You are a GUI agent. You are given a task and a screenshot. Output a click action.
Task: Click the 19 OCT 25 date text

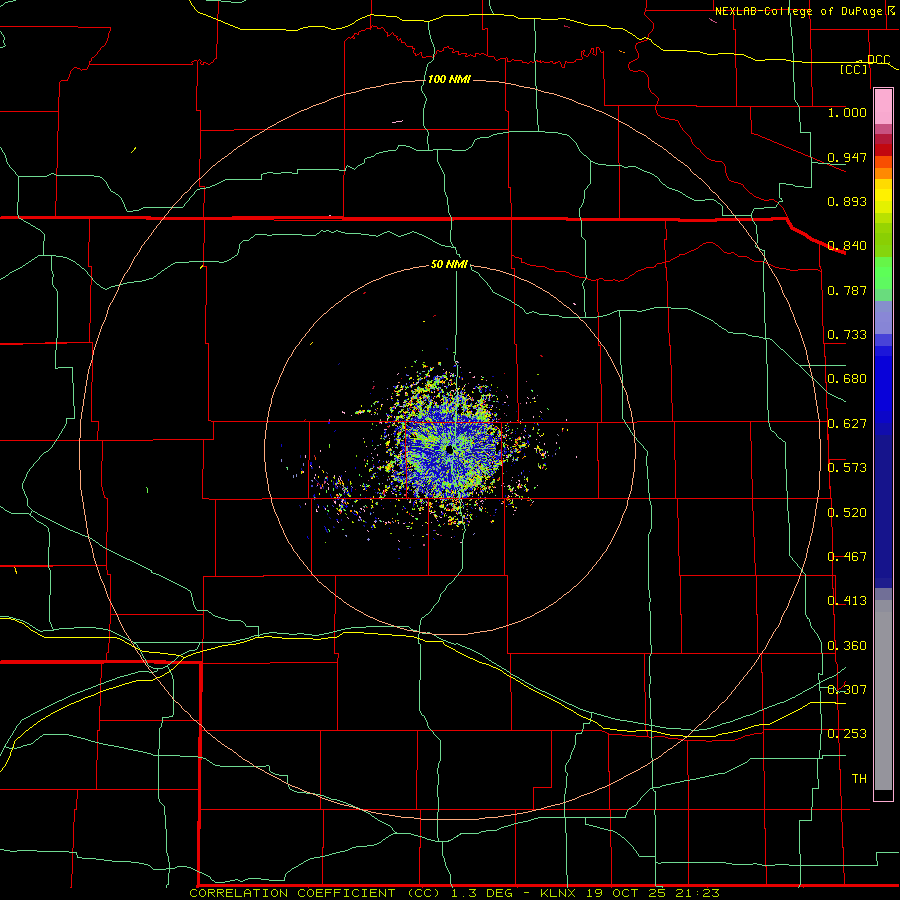(x=626, y=893)
